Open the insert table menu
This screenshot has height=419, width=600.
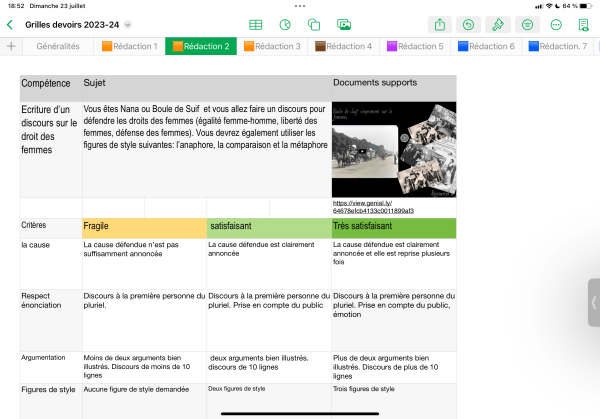256,24
